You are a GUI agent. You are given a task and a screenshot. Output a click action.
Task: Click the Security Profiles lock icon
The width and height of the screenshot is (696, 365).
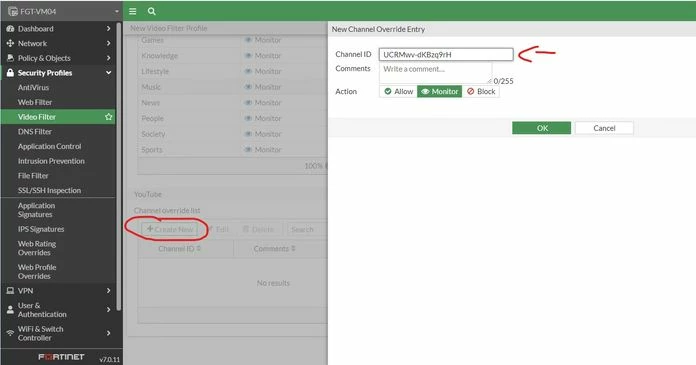[10, 73]
